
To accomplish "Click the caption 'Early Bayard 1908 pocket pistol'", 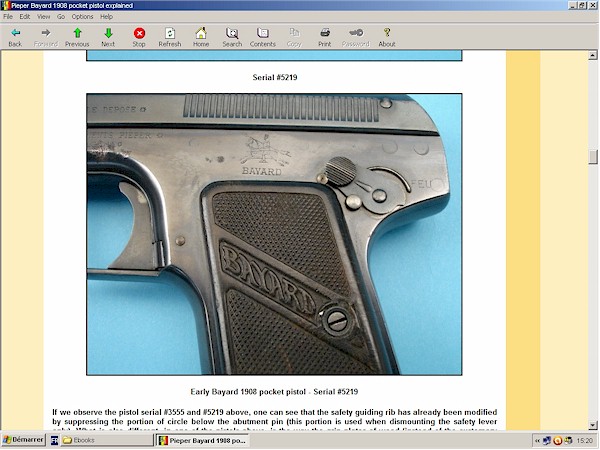I will tap(248, 392).
